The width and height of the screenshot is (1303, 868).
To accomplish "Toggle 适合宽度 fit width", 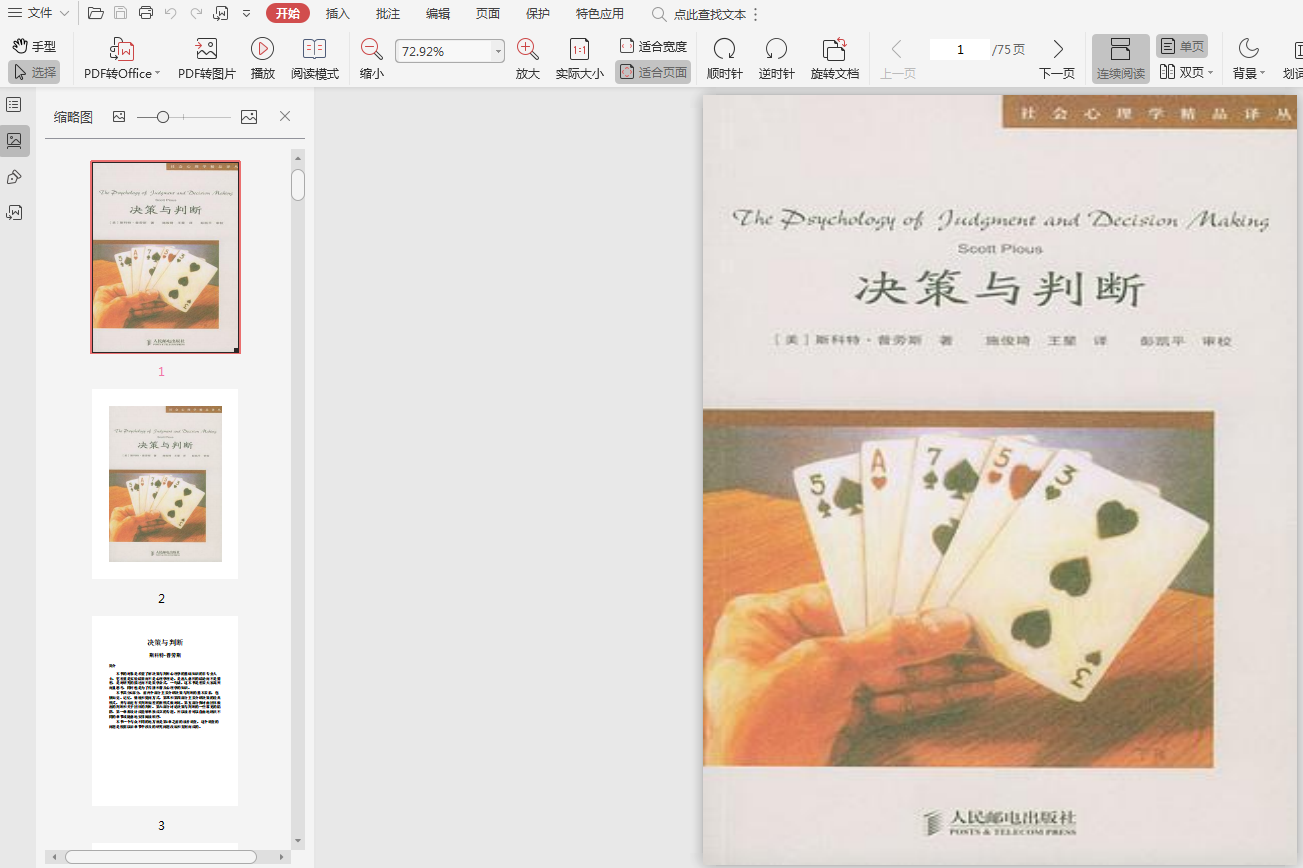I will click(653, 46).
